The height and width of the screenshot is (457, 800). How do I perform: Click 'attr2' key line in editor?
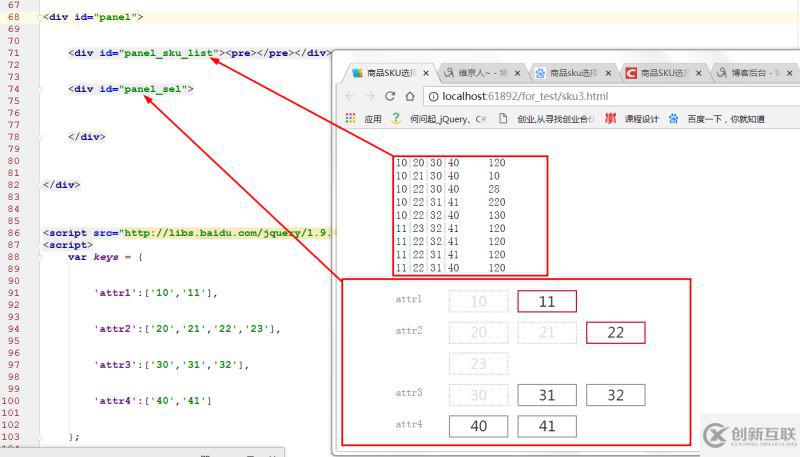click(187, 329)
